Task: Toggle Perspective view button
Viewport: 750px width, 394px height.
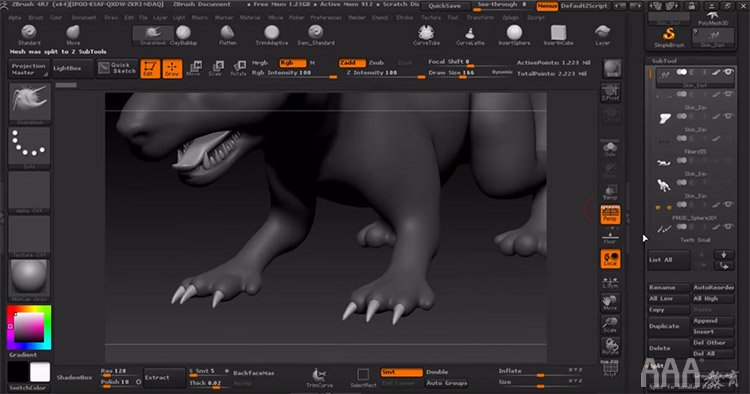Action: 610,214
